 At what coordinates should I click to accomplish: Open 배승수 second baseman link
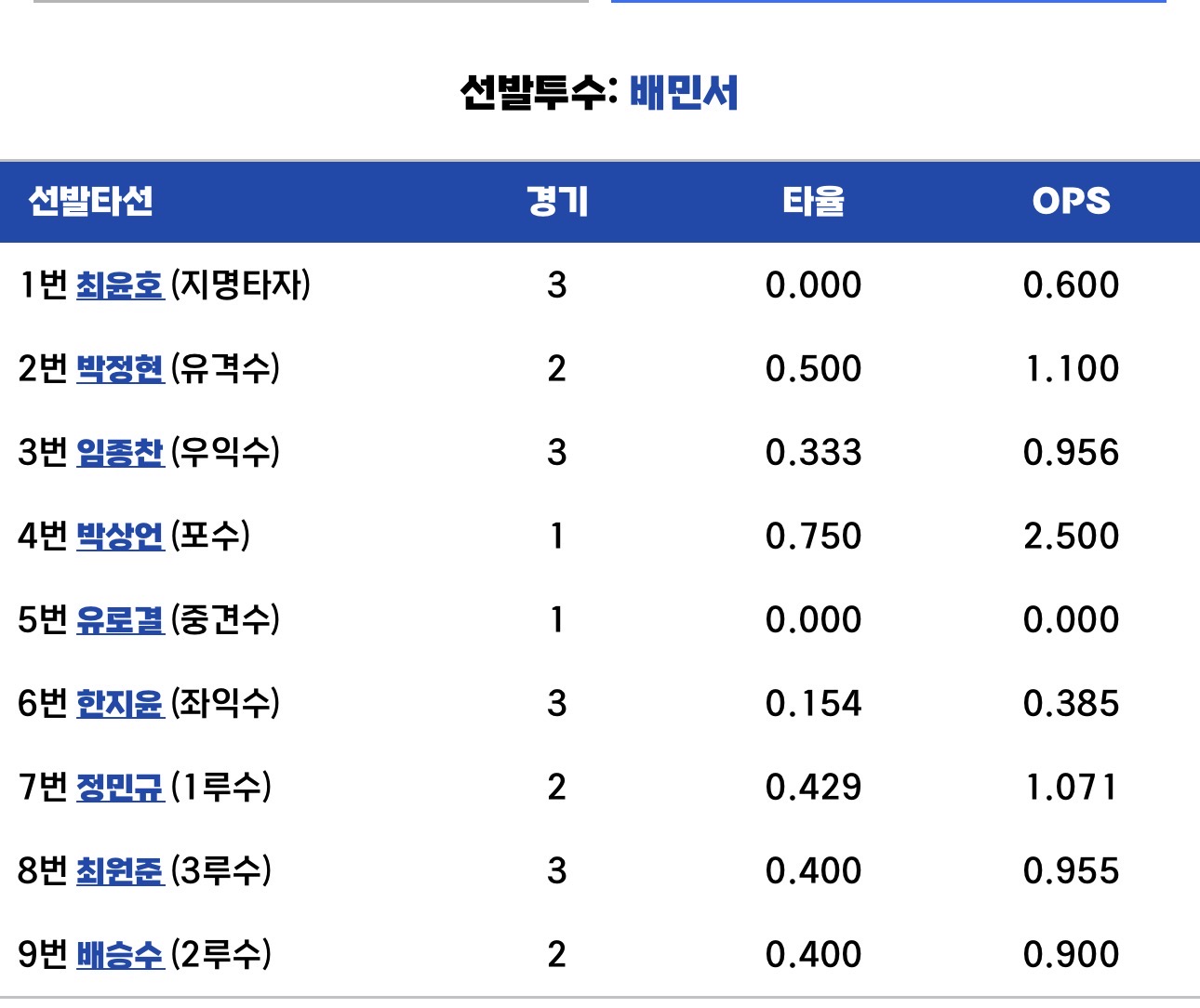[119, 954]
